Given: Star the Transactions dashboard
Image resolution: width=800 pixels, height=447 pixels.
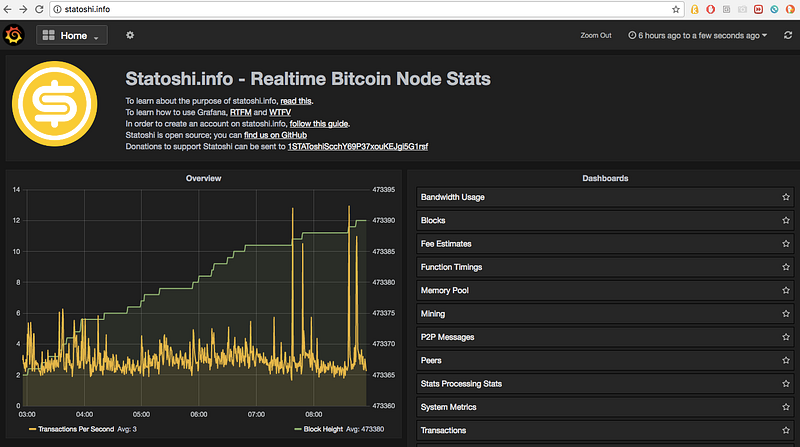Looking at the screenshot, I should pos(786,430).
